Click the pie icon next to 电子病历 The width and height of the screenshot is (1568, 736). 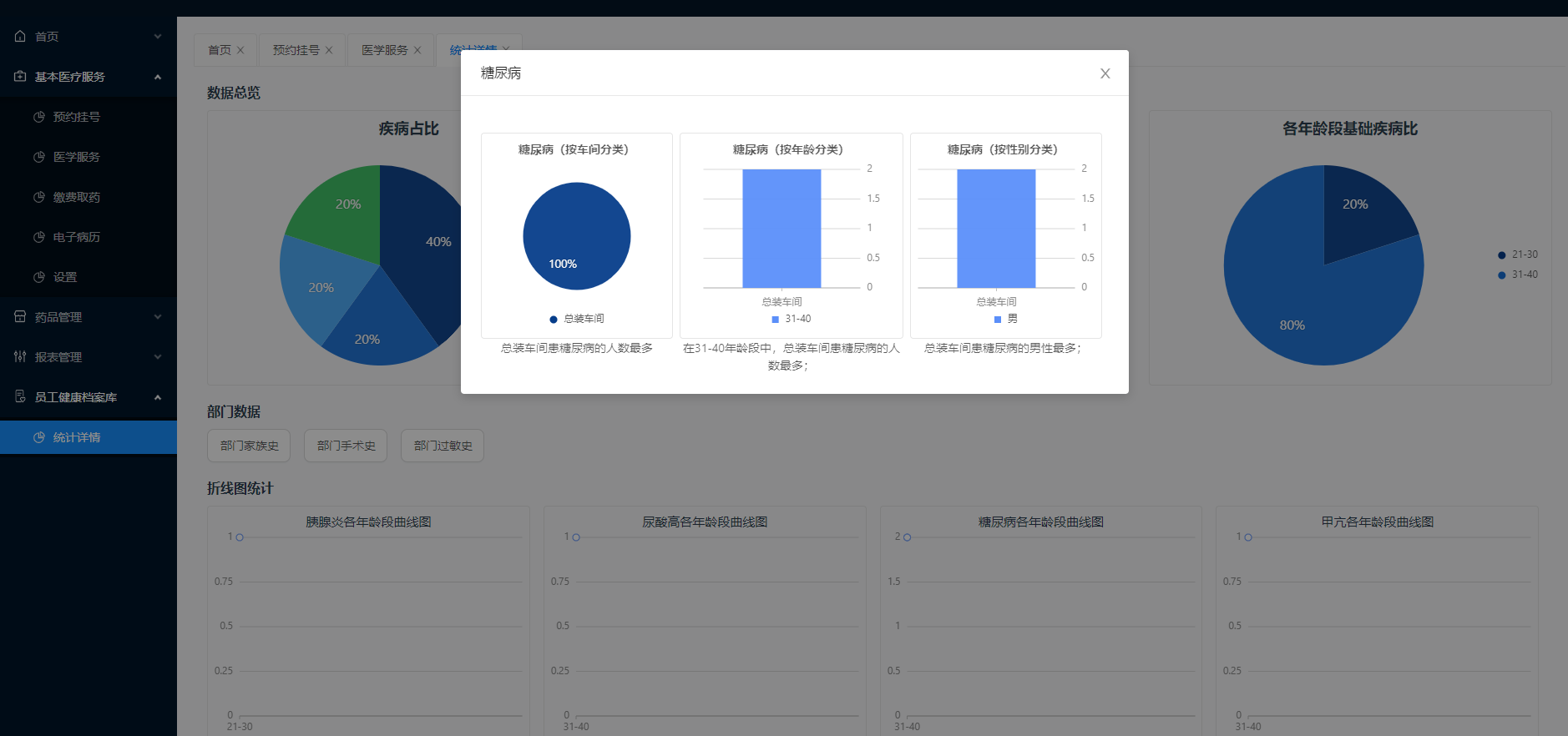coord(38,237)
